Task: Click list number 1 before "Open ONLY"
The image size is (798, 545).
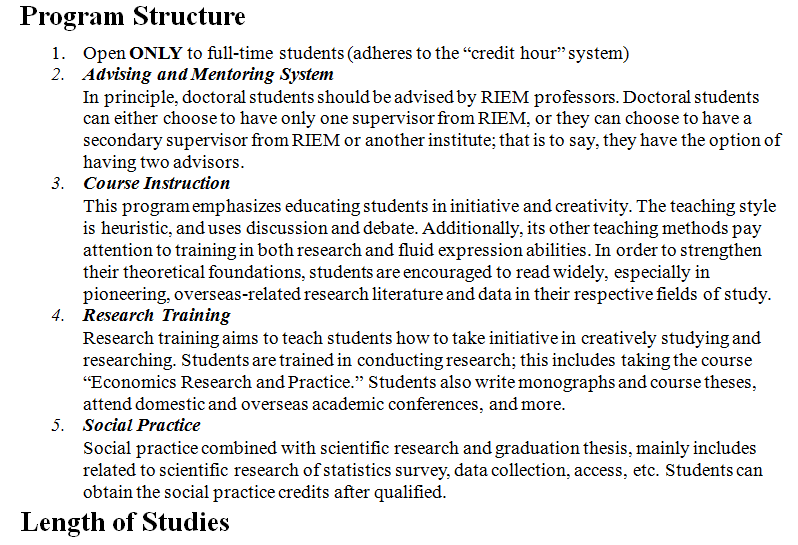Action: click(58, 52)
